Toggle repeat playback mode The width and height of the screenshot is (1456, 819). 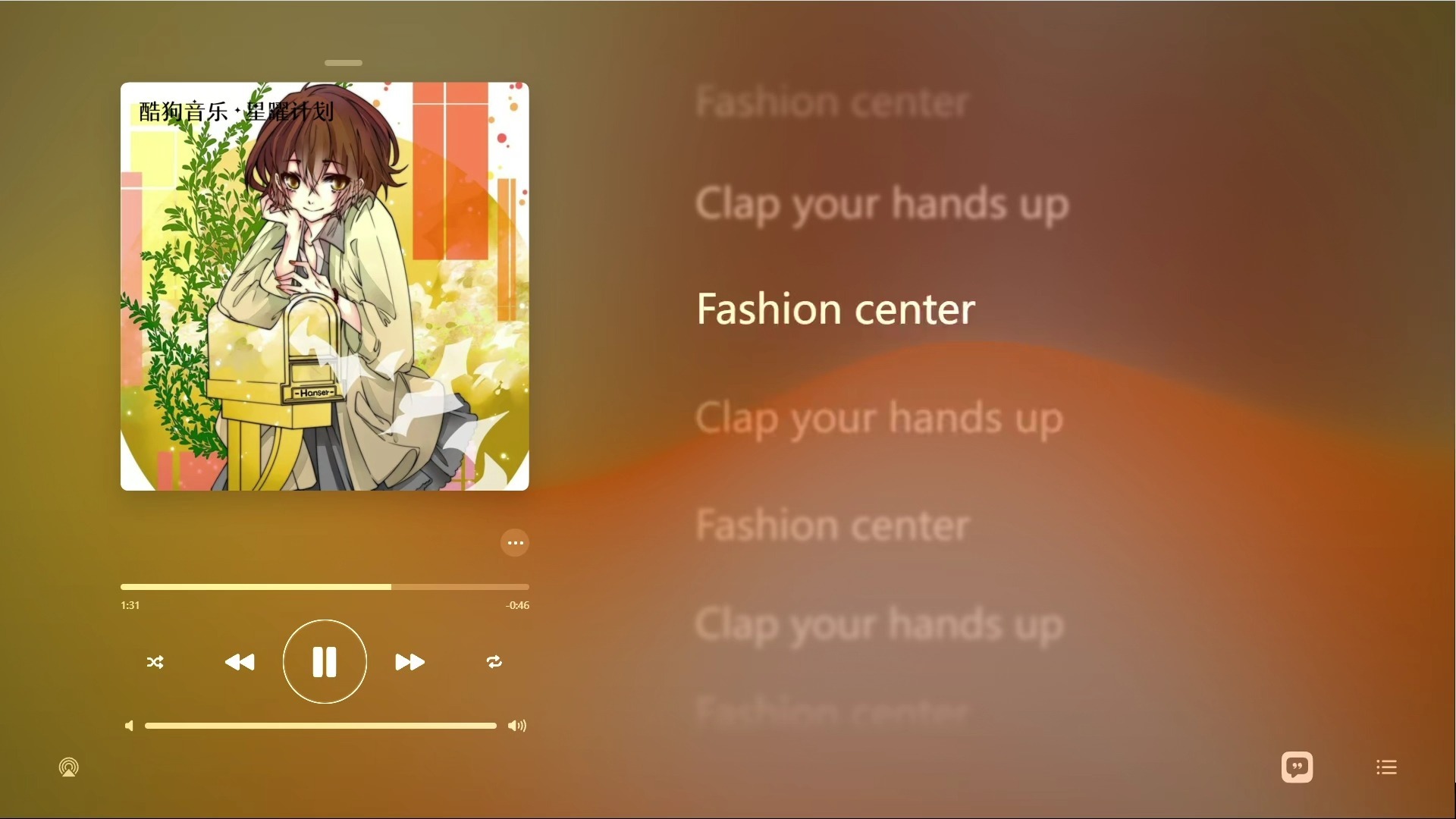494,662
